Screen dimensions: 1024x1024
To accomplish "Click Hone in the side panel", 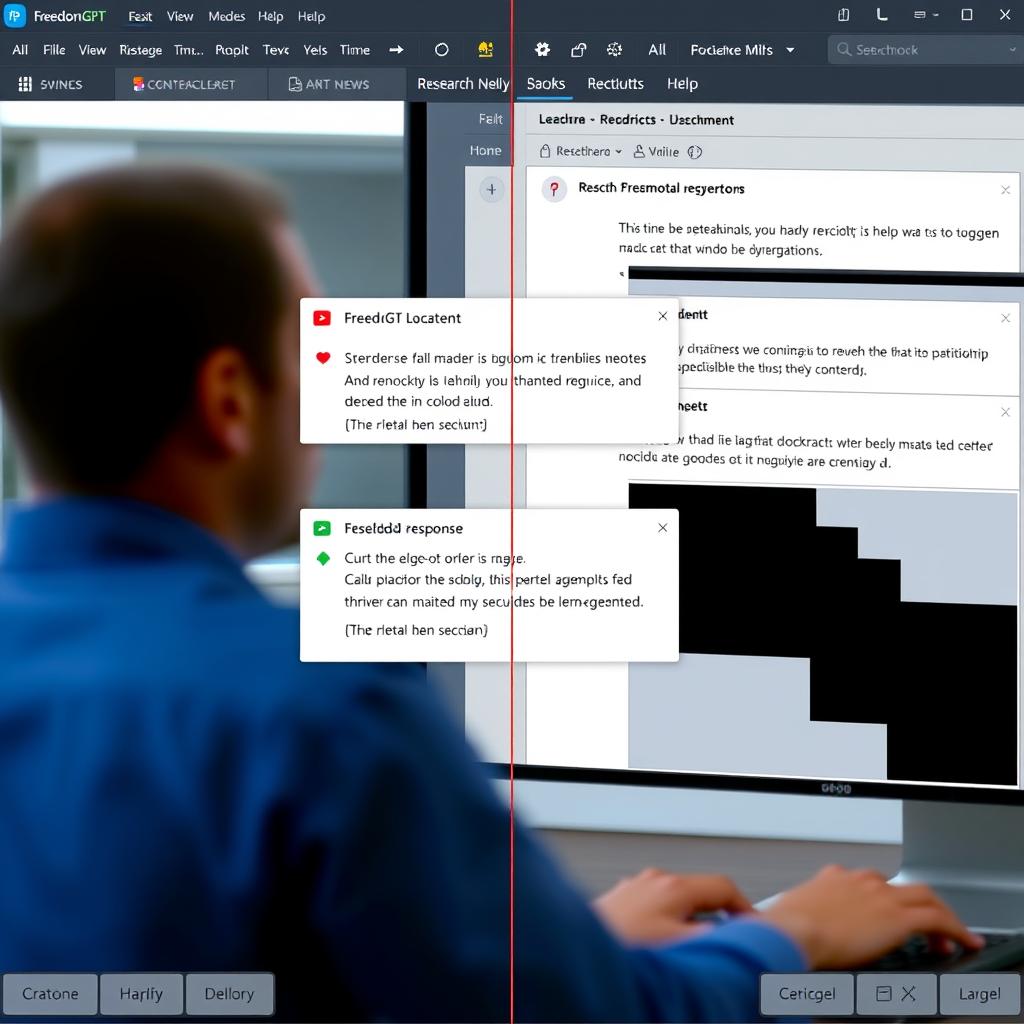I will [x=485, y=150].
